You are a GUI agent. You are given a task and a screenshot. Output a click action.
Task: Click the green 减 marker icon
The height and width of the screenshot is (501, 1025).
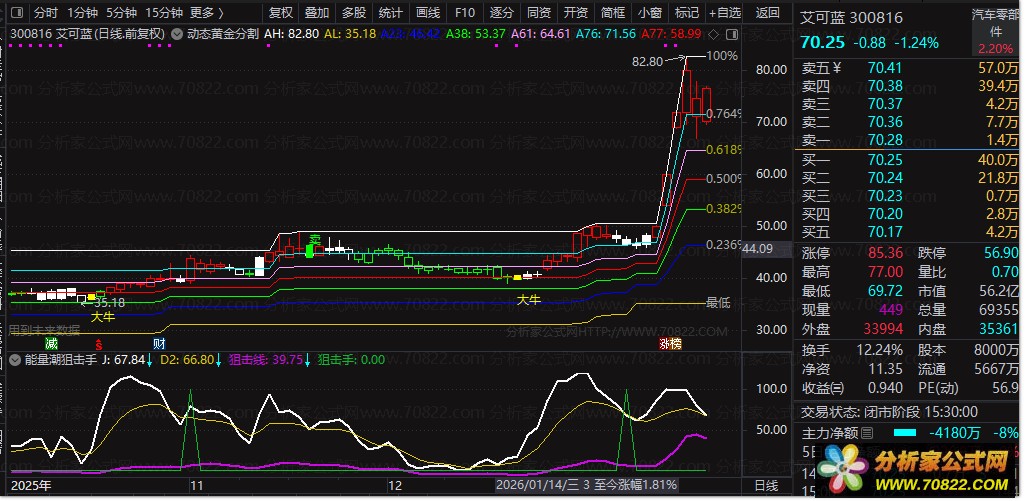50,343
